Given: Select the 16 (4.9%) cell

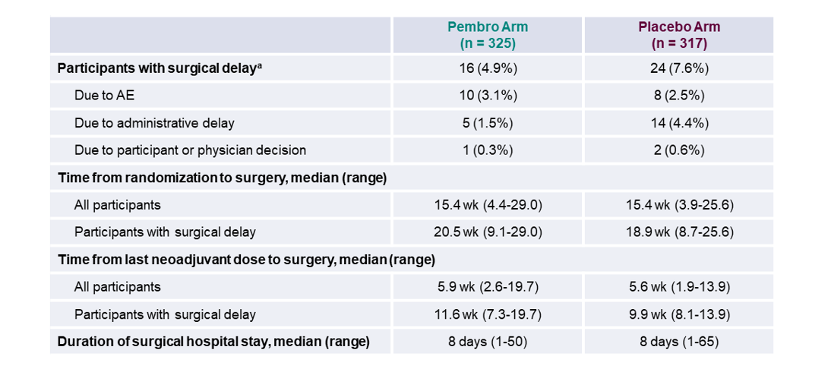Looking at the screenshot, I should [487, 68].
